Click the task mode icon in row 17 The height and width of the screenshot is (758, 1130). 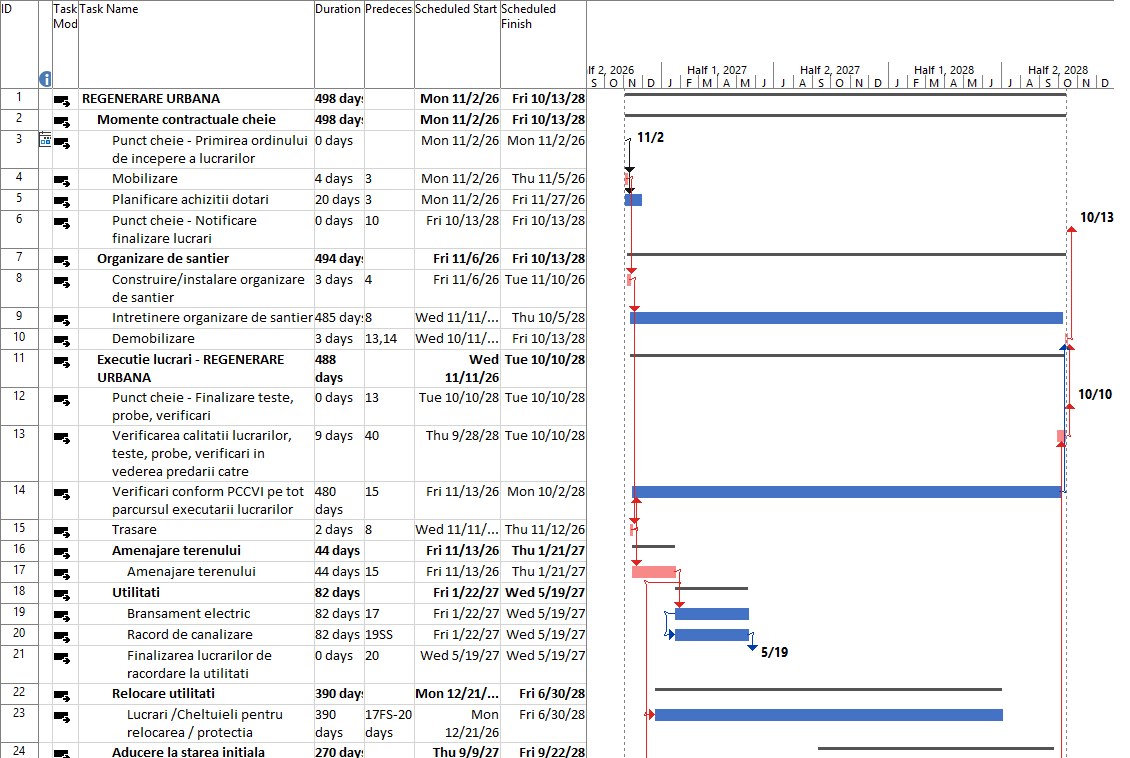(62, 574)
